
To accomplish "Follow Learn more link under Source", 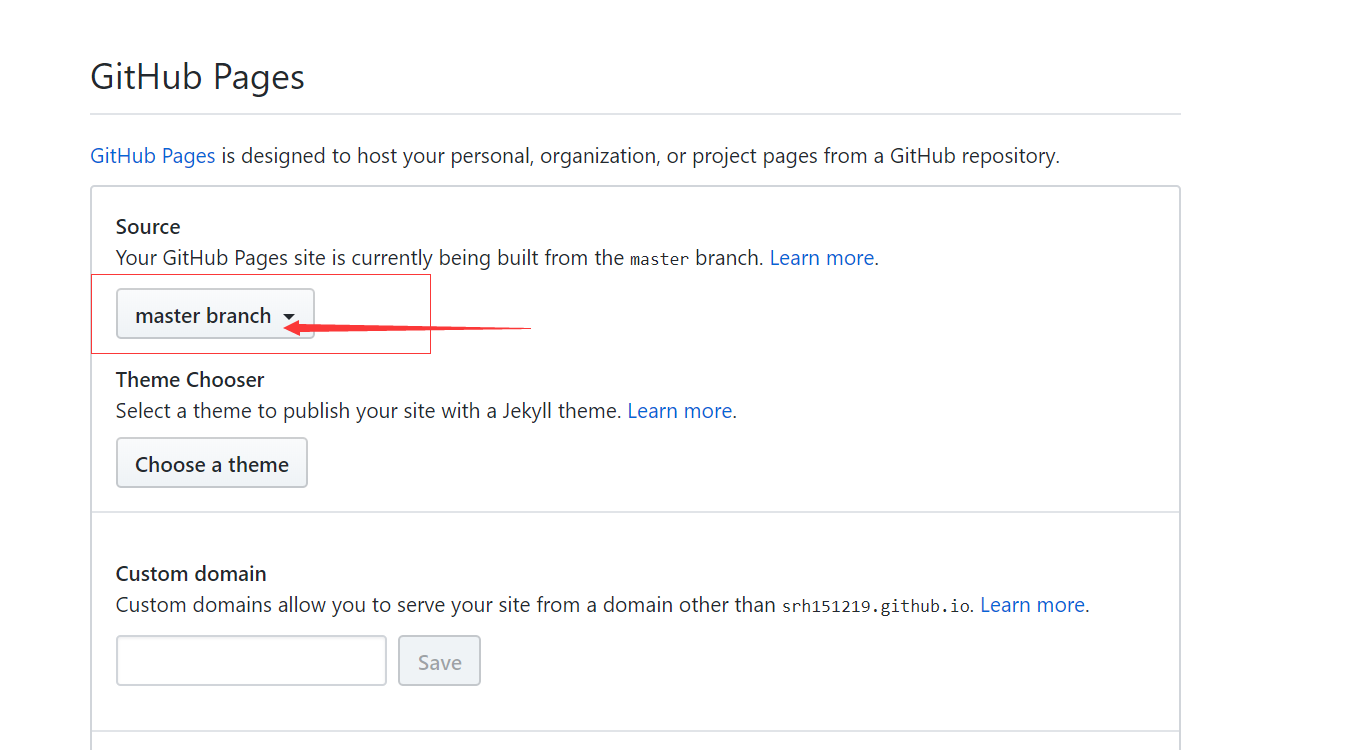I will click(x=822, y=258).
